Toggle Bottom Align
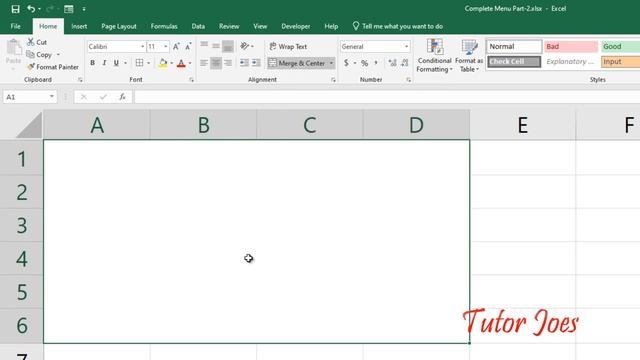Image resolution: width=640 pixels, height=360 pixels. click(x=228, y=46)
